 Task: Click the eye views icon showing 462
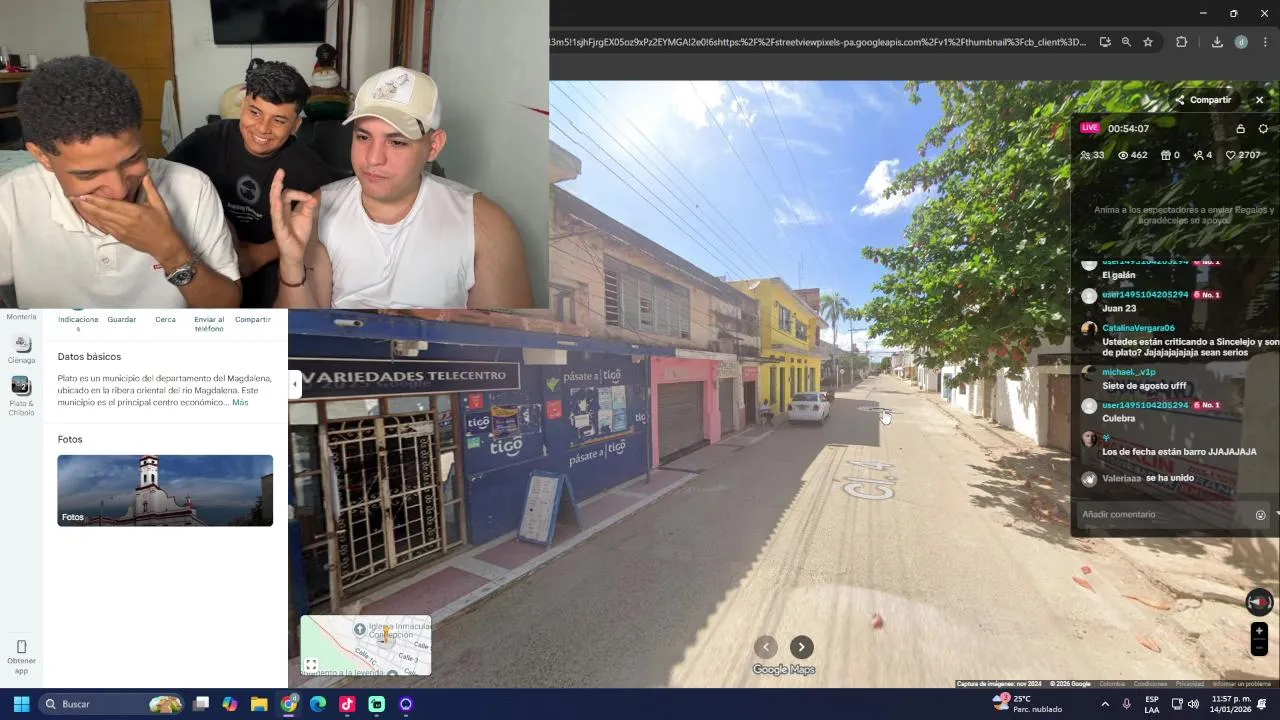pyautogui.click(x=1123, y=155)
